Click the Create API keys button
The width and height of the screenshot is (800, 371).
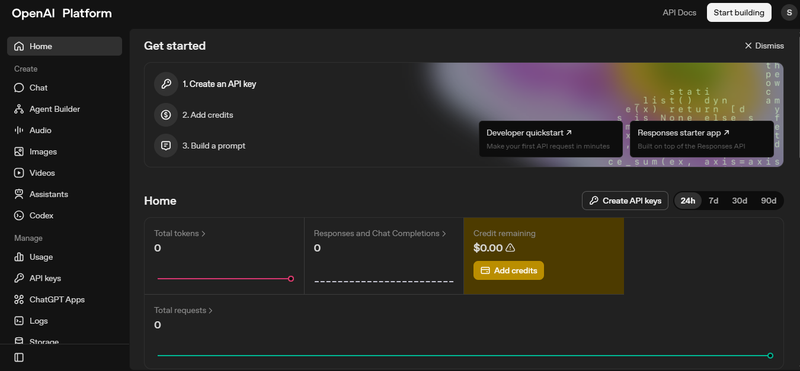[625, 201]
